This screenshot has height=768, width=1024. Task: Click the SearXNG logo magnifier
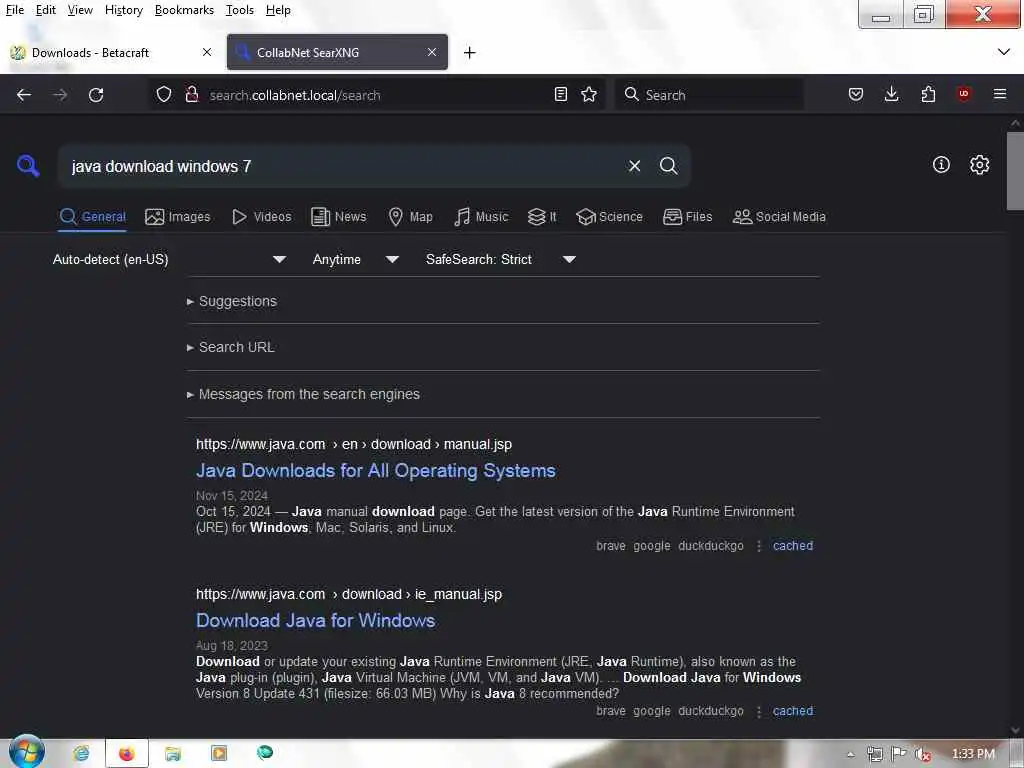[x=28, y=166]
